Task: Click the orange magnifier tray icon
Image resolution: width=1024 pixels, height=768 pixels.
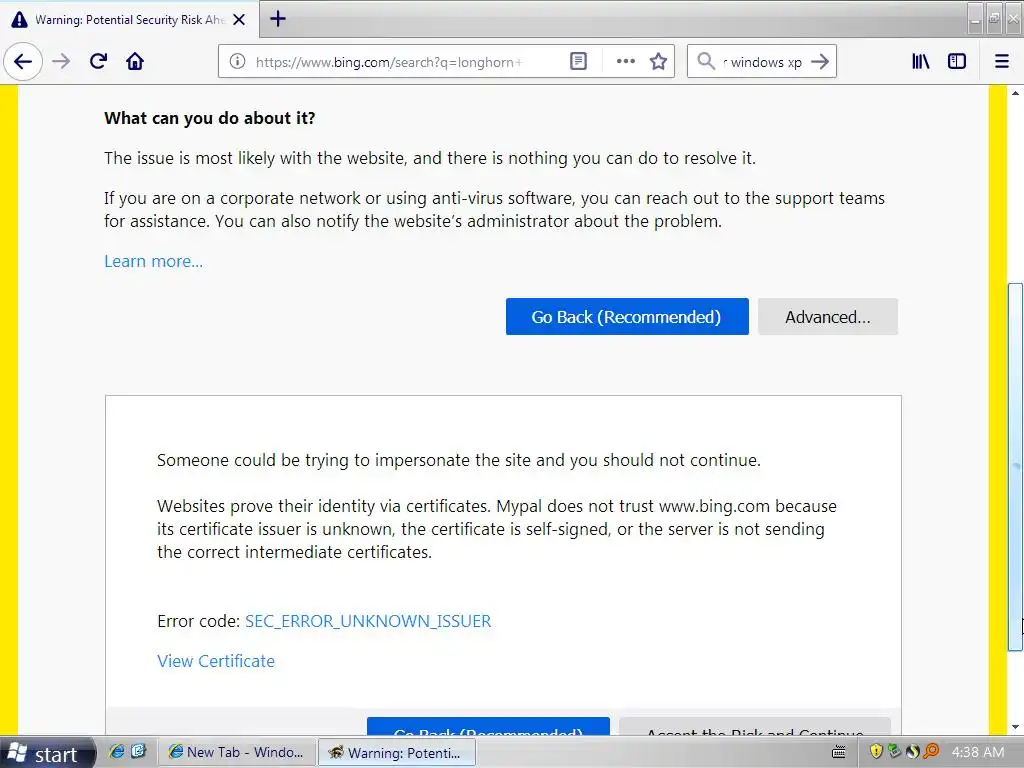Action: tap(931, 752)
